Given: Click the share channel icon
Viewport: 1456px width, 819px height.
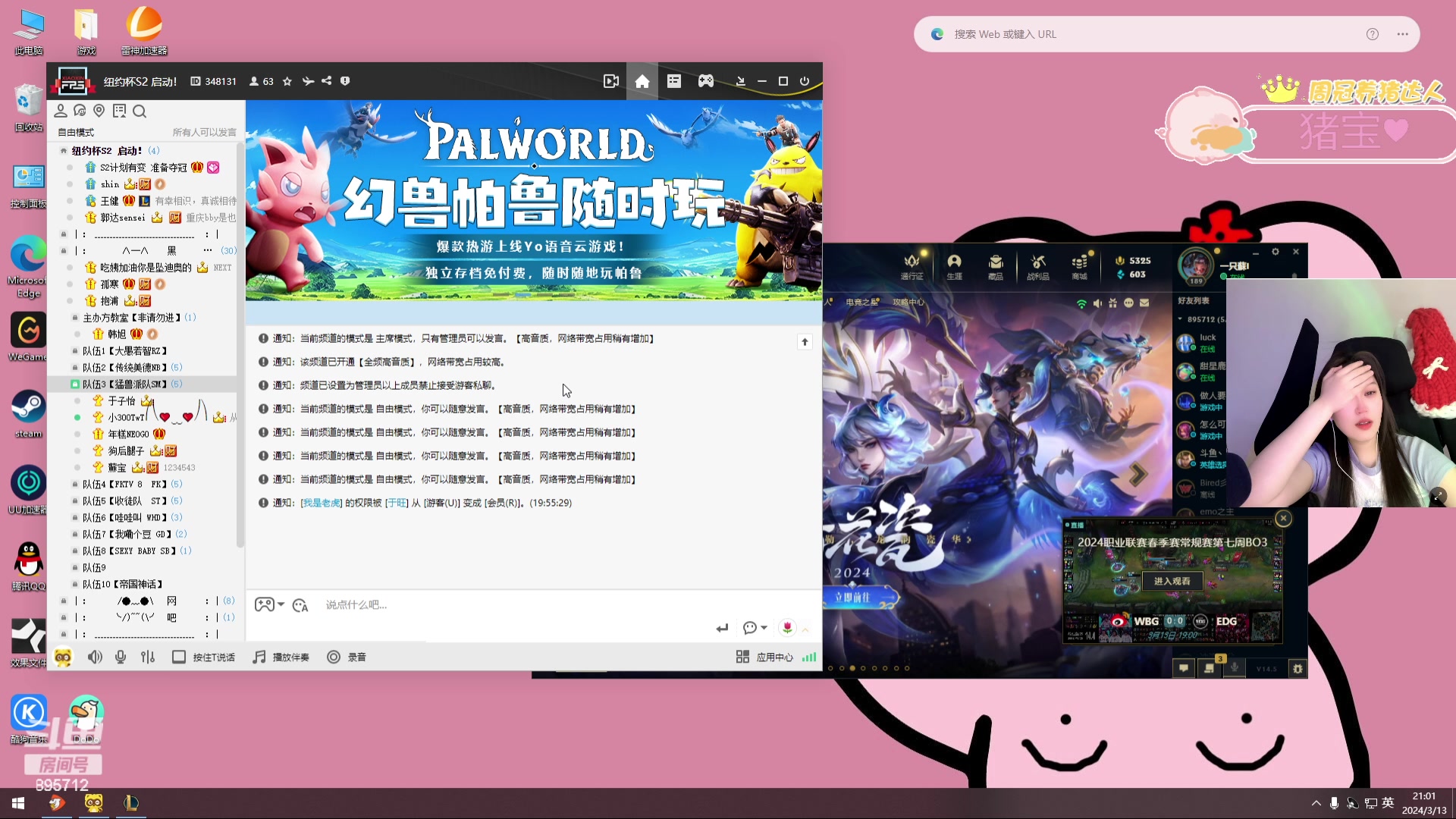Looking at the screenshot, I should tap(327, 81).
